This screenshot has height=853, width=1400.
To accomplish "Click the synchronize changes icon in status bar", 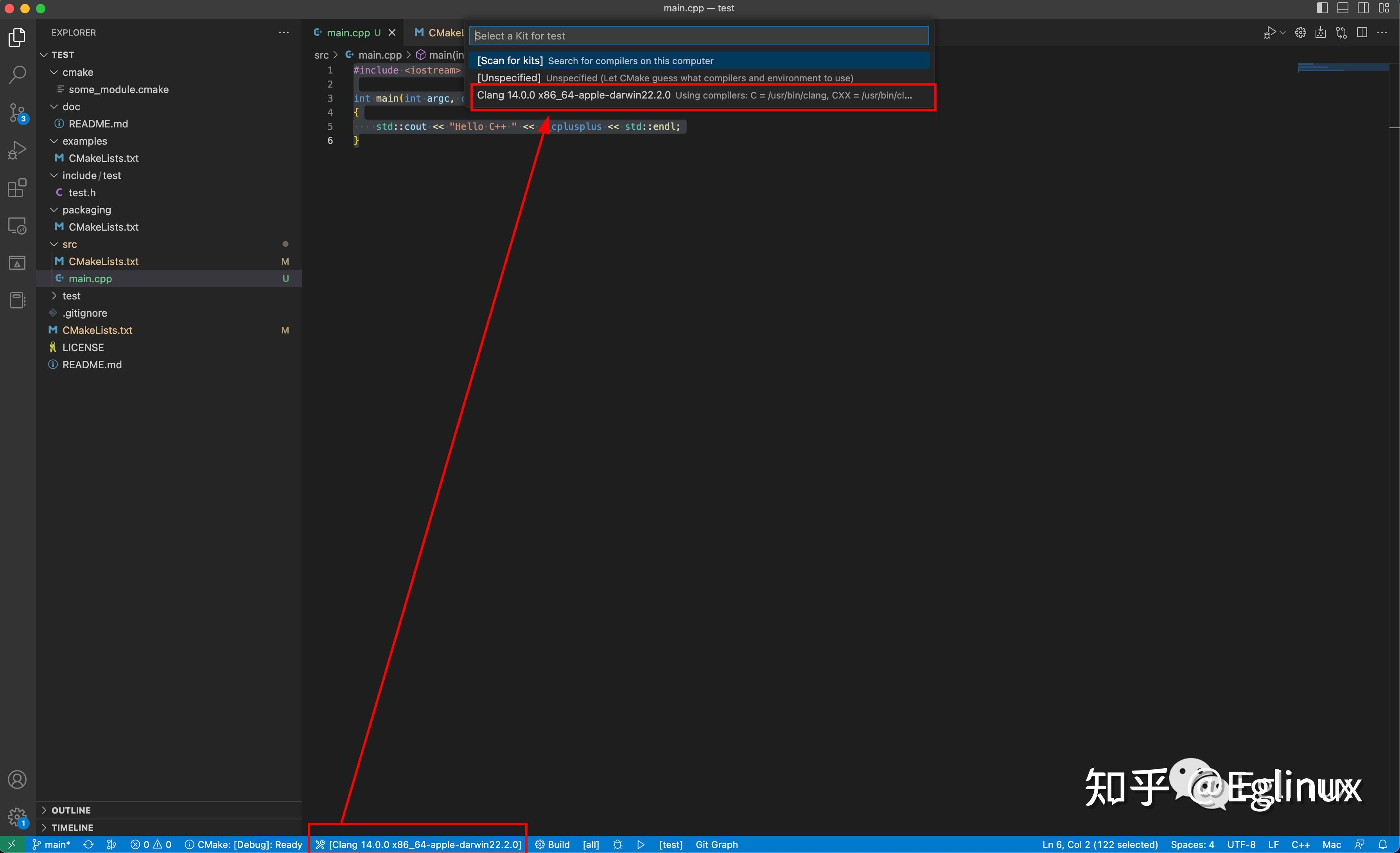I will point(88,844).
